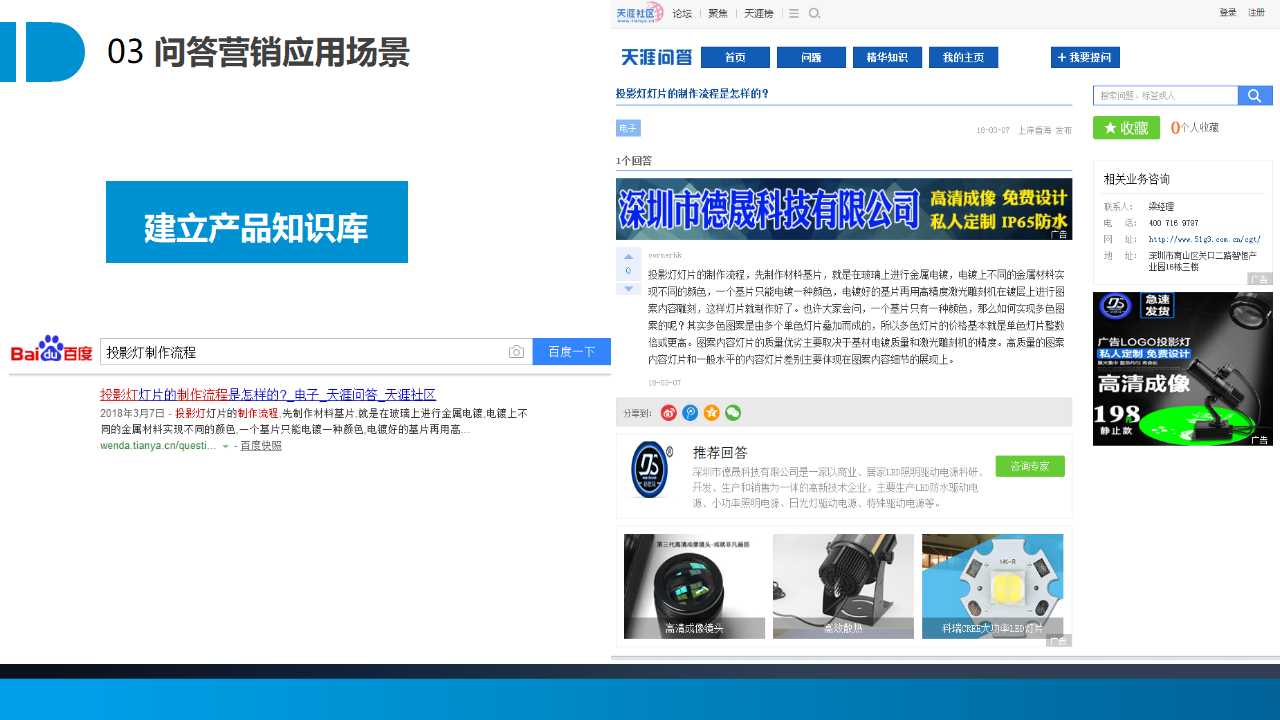Image resolution: width=1280 pixels, height=720 pixels.
Task: Click the Baidu camera image-search icon
Action: [516, 352]
